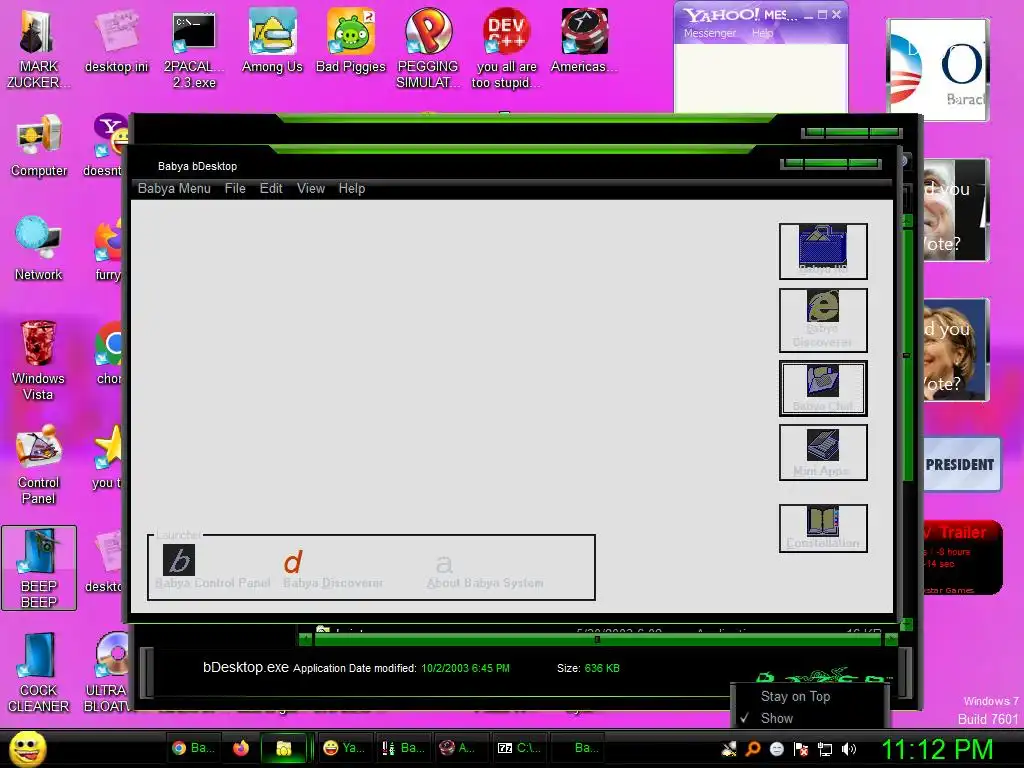
Task: Select the PEGGING SIMULAT shortcut
Action: [x=428, y=50]
